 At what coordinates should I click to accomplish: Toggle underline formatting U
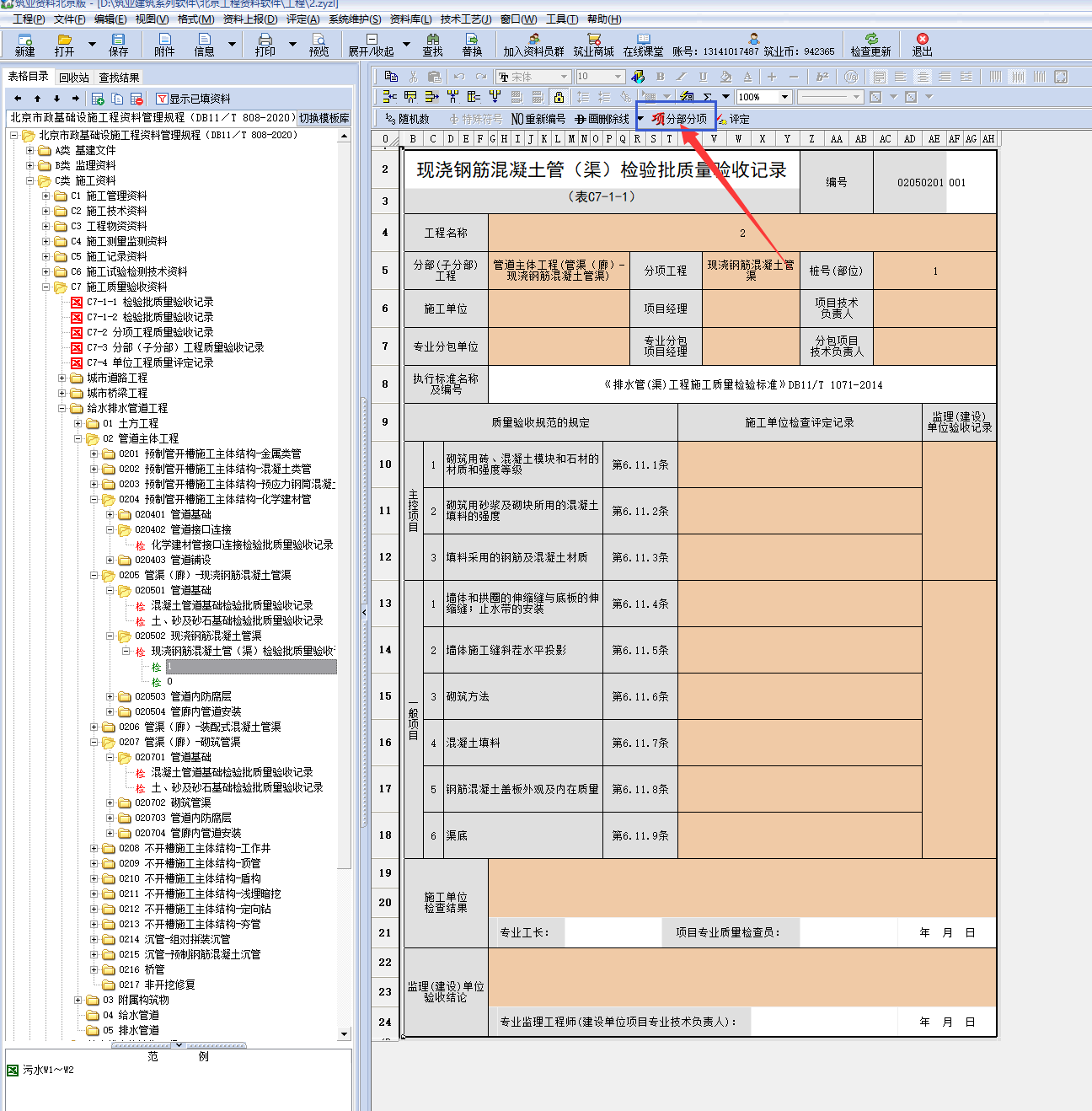coord(704,77)
